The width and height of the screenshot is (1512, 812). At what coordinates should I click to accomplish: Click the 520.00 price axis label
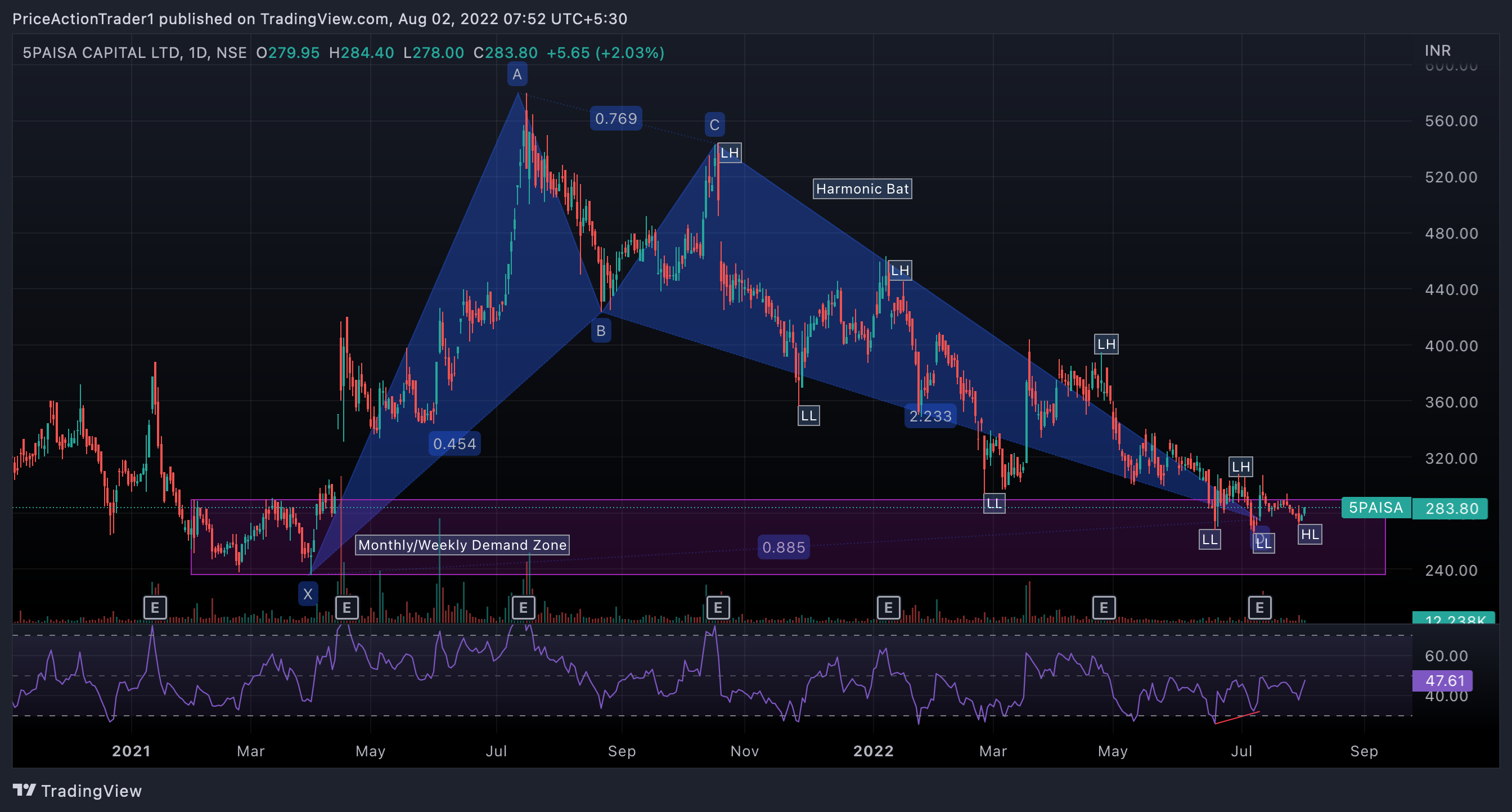click(1452, 177)
